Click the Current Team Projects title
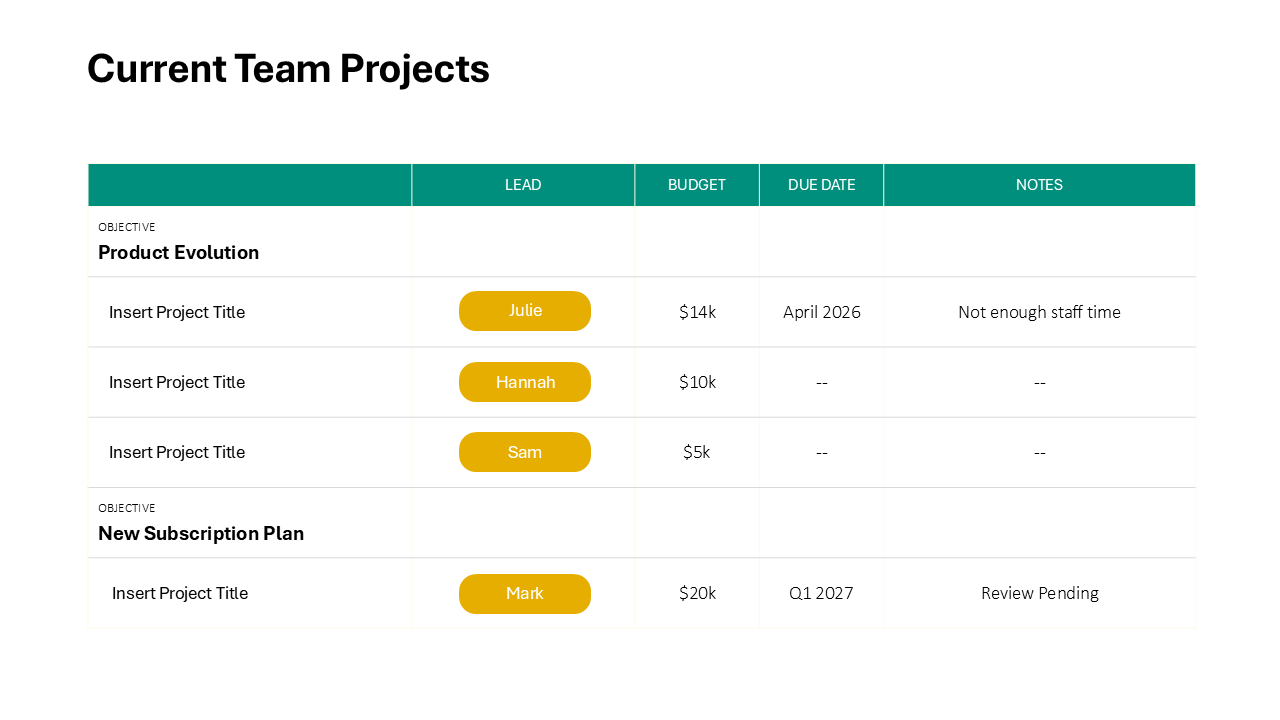Image resolution: width=1280 pixels, height=720 pixels. pyautogui.click(x=288, y=68)
